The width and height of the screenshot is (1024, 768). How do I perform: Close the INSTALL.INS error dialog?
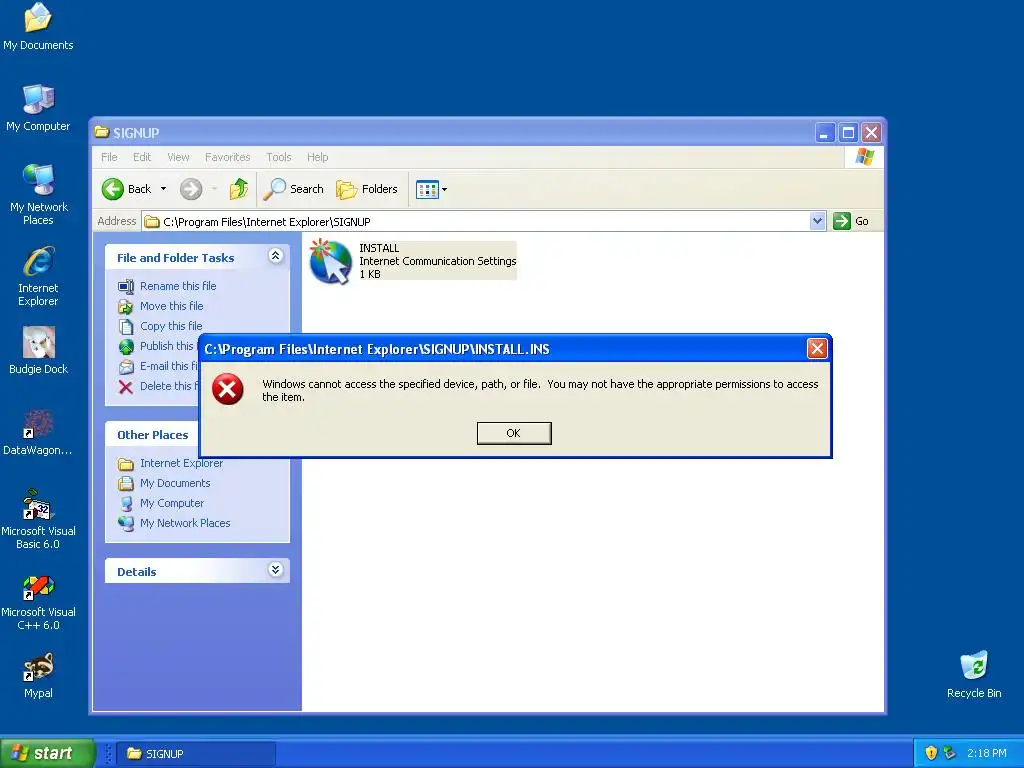click(817, 349)
